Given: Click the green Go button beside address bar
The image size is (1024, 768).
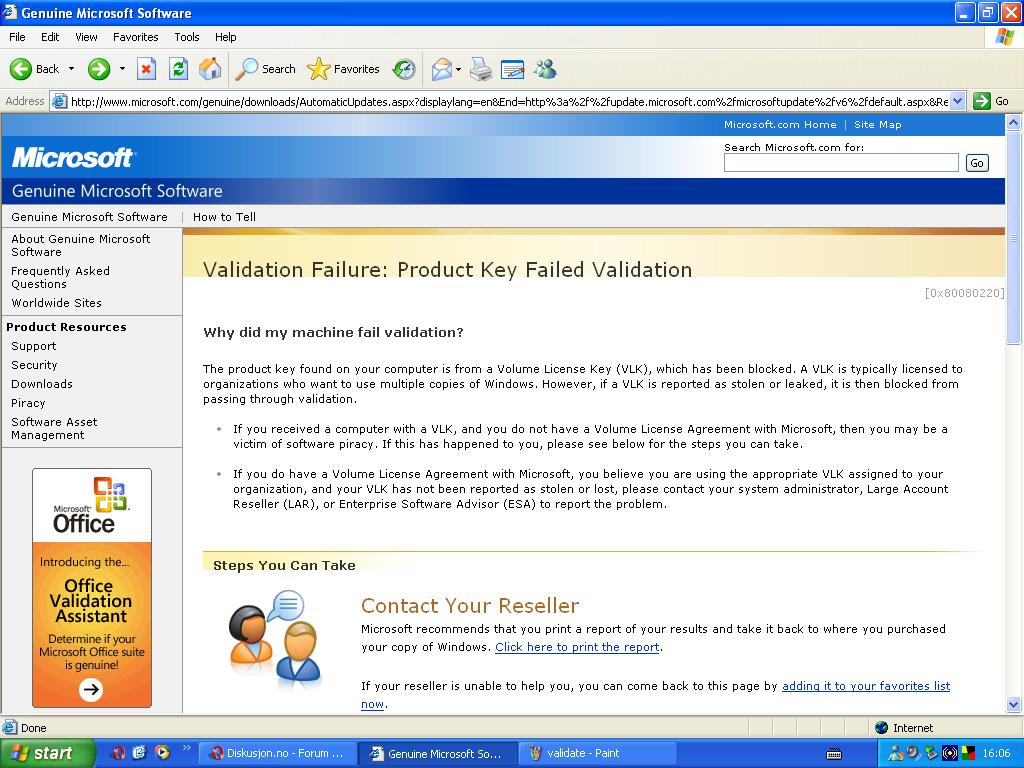Looking at the screenshot, I should [x=991, y=101].
